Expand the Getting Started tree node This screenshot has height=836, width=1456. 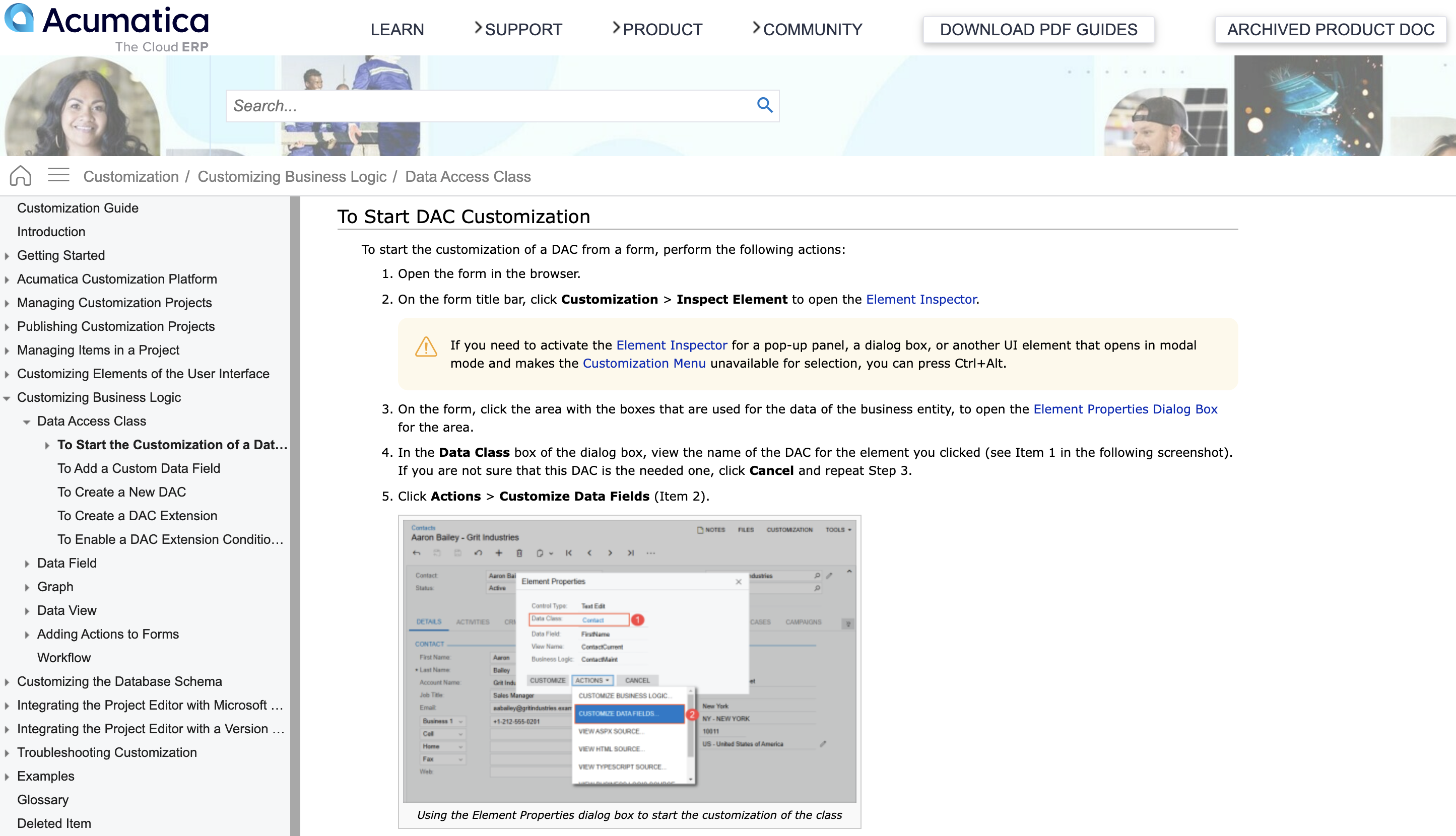[7, 256]
